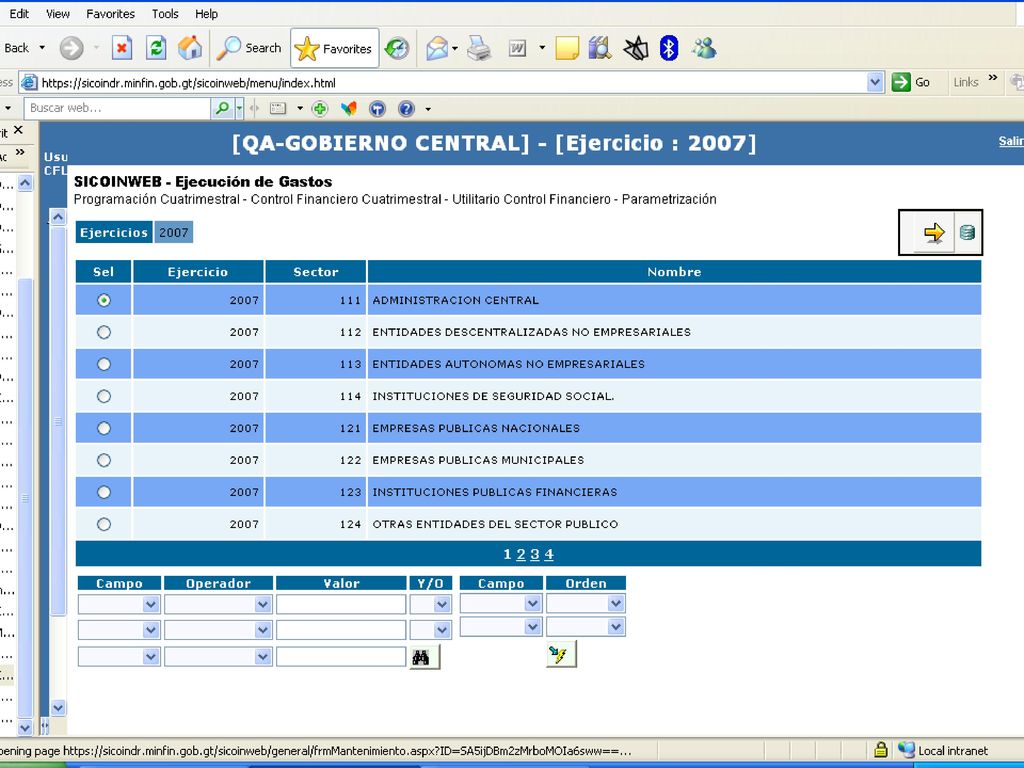Open the Favorites menu in menu bar
Image resolution: width=1024 pixels, height=768 pixels.
(x=110, y=14)
